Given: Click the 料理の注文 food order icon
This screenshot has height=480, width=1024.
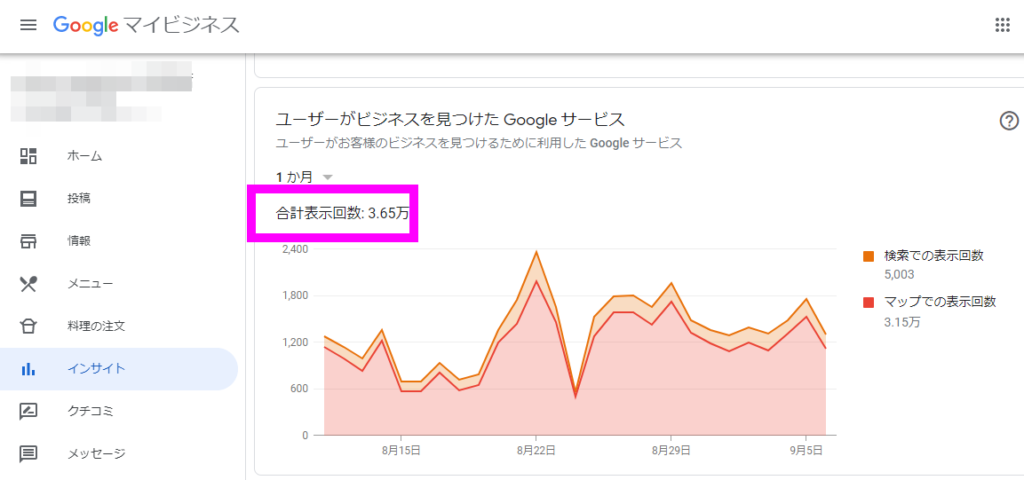Looking at the screenshot, I should click(28, 326).
